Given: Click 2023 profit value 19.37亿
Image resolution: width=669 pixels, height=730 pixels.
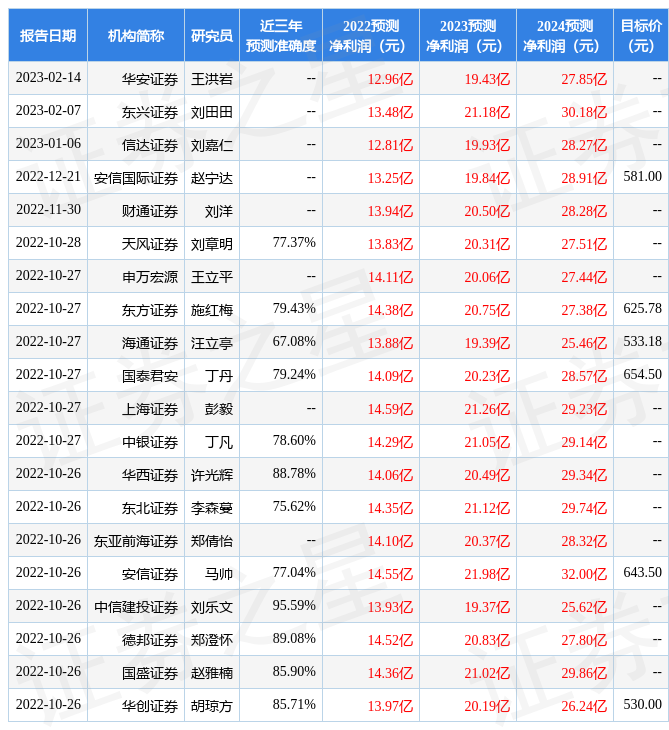Looking at the screenshot, I should [x=487, y=608].
